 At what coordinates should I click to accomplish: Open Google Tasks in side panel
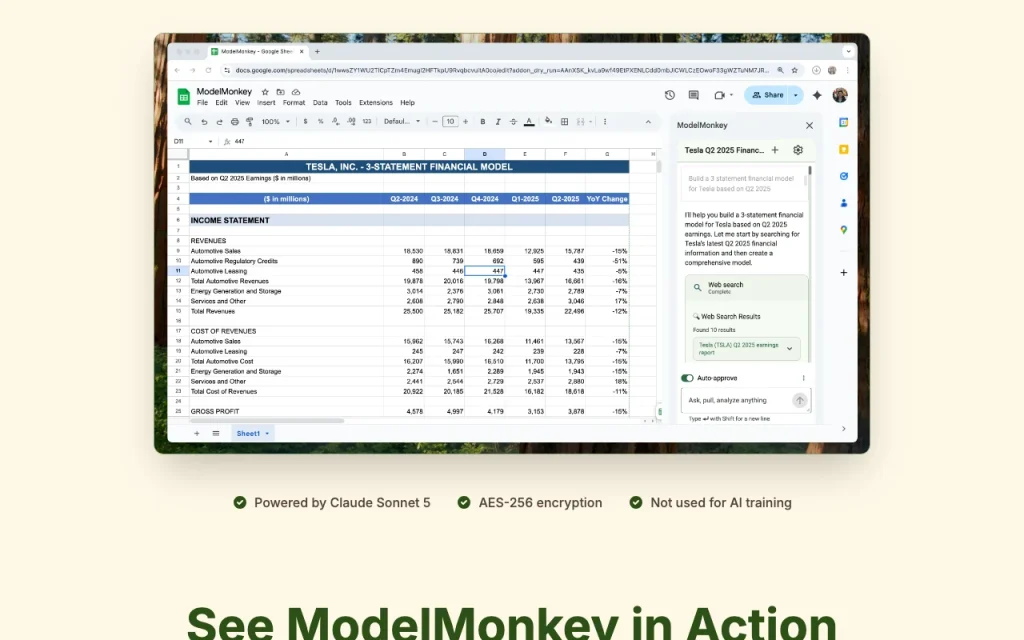click(x=844, y=176)
